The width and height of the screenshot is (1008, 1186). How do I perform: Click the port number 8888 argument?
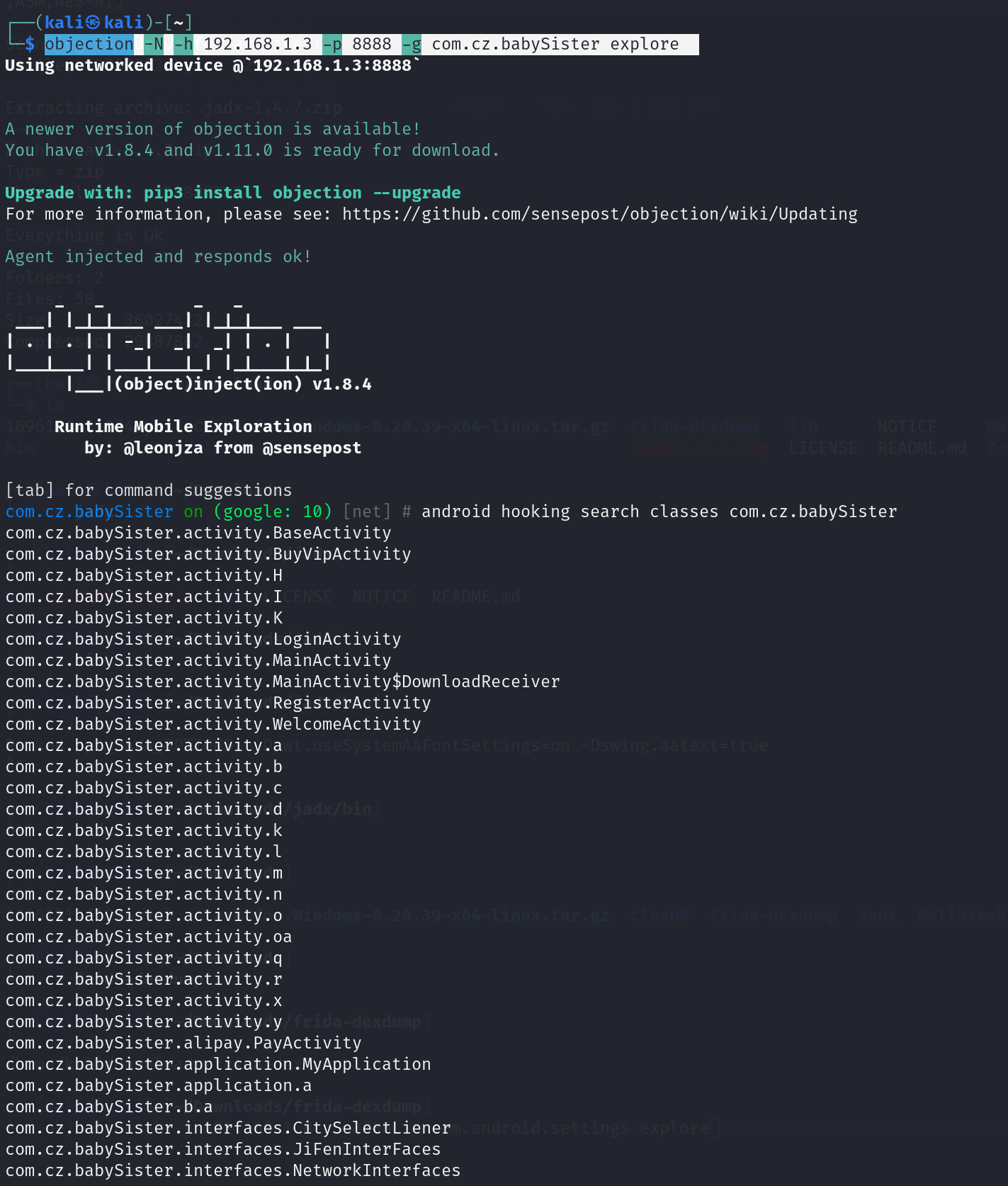click(x=371, y=44)
